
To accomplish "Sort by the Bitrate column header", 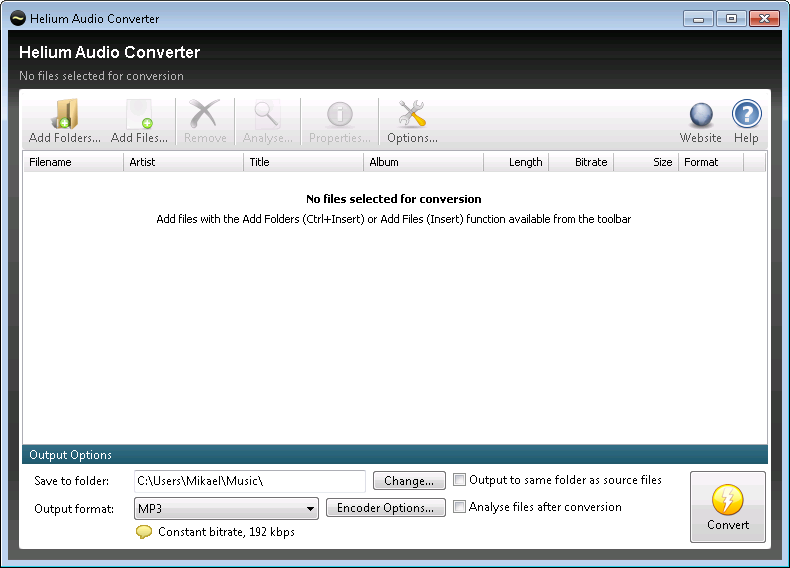I will coord(581,162).
